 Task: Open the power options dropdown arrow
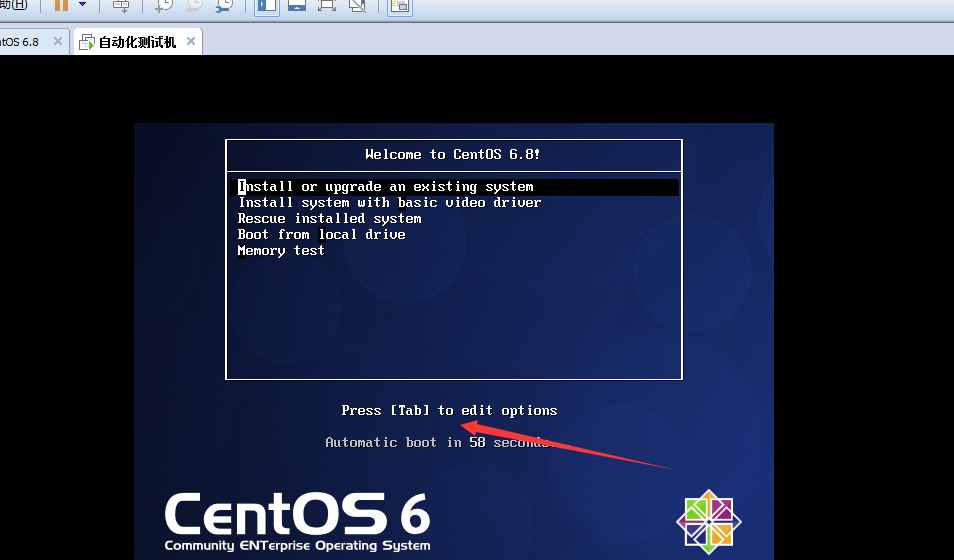[x=83, y=5]
